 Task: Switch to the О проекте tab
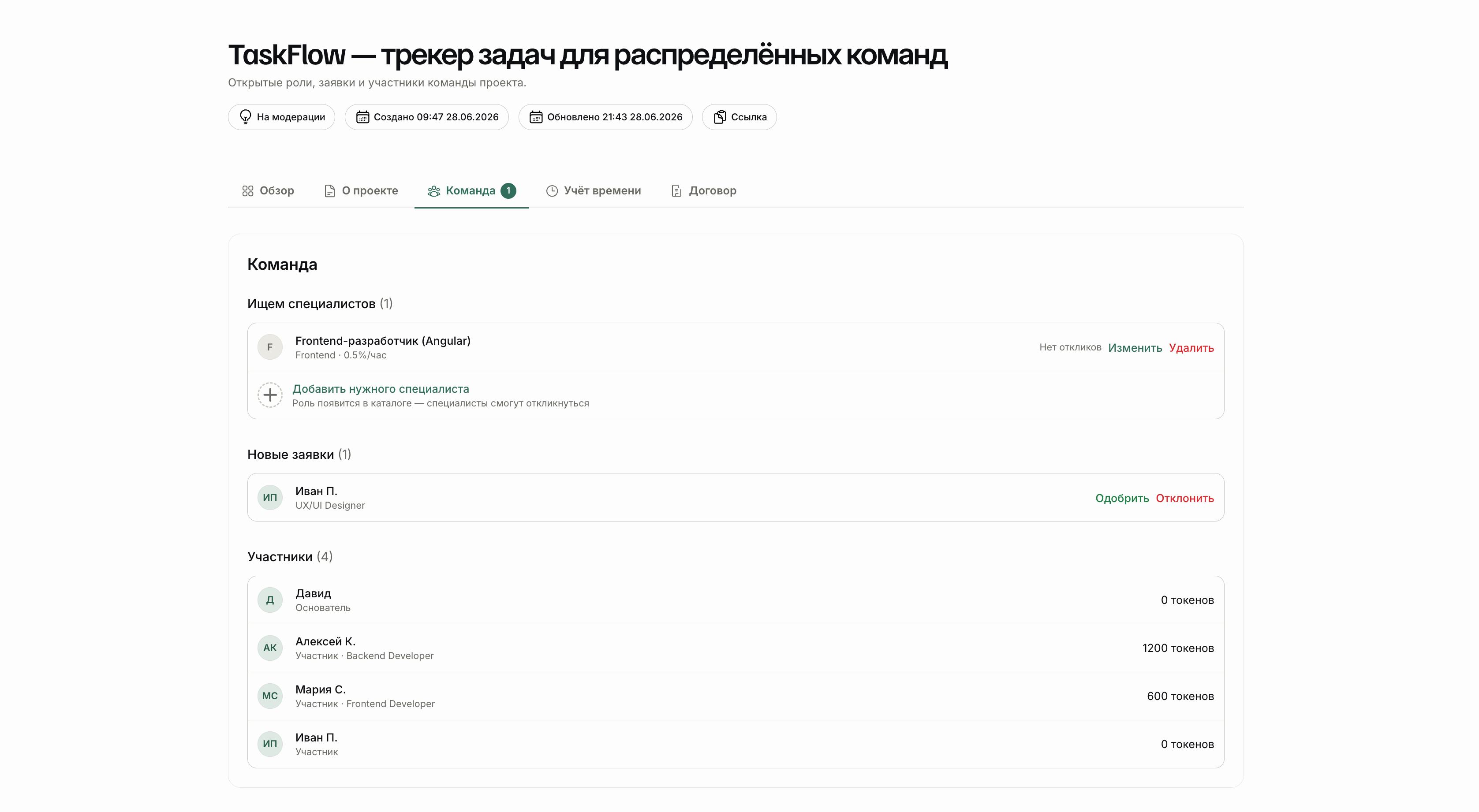(361, 191)
